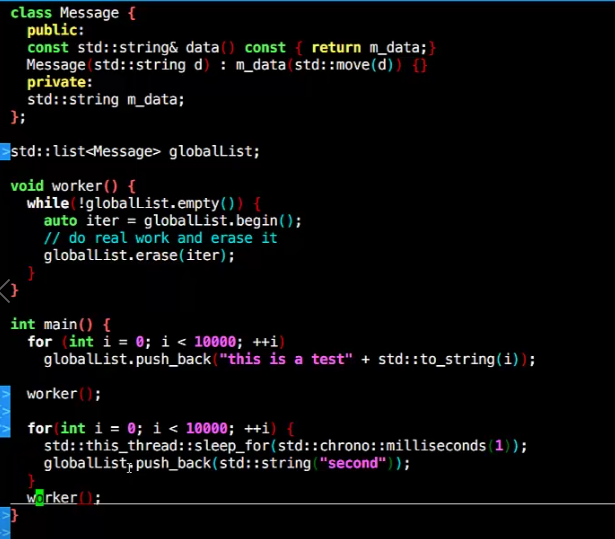Viewport: 615px width, 539px height.
Task: Click "const std::string& data()" signature text
Action: (x=131, y=47)
